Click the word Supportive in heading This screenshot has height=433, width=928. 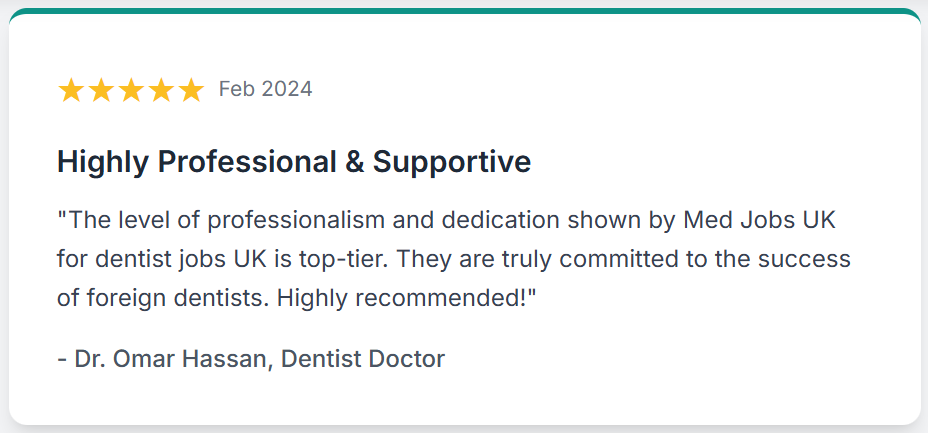pyautogui.click(x=452, y=161)
